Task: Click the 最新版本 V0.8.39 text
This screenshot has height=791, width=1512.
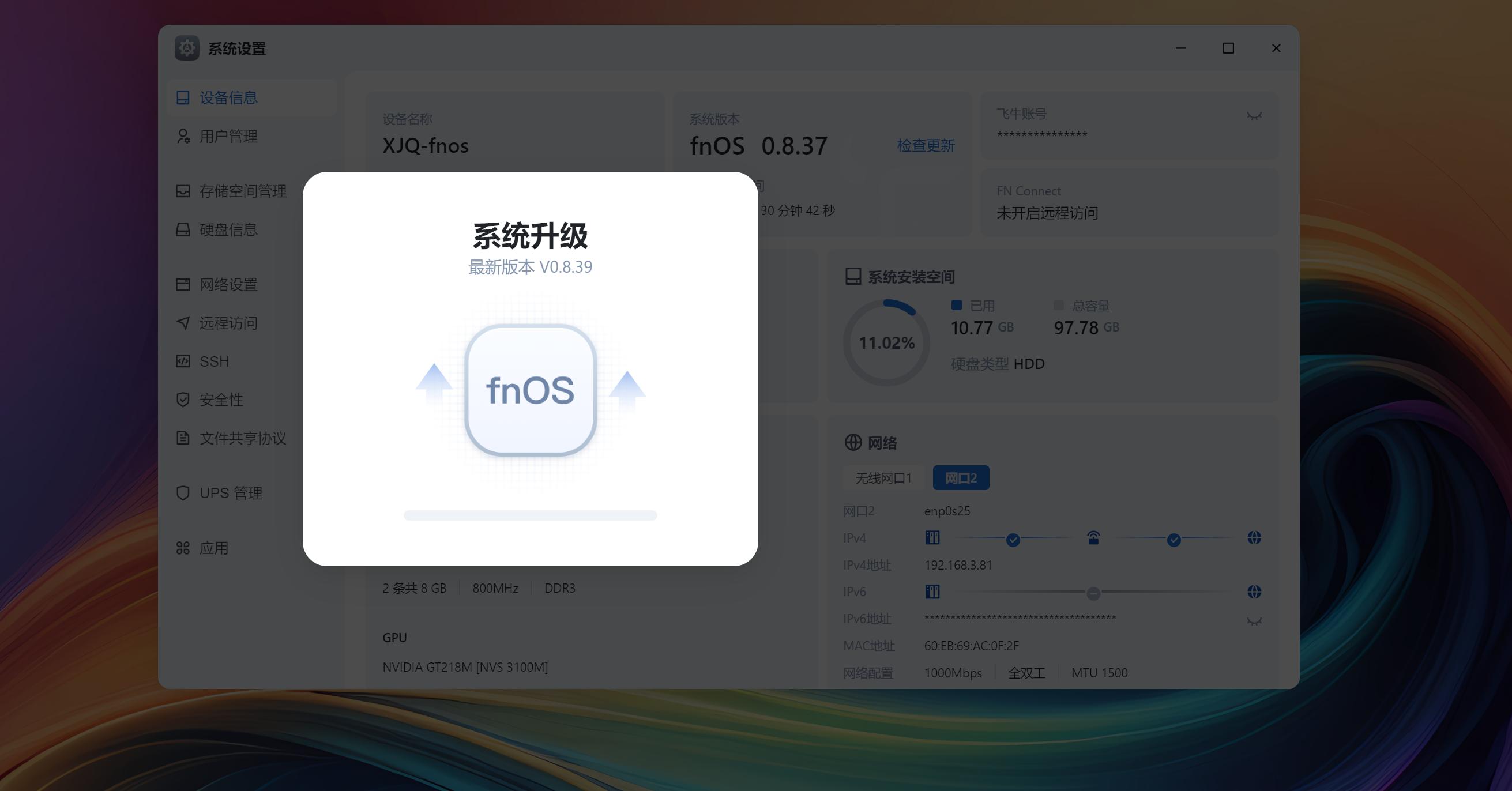Action: click(x=530, y=267)
